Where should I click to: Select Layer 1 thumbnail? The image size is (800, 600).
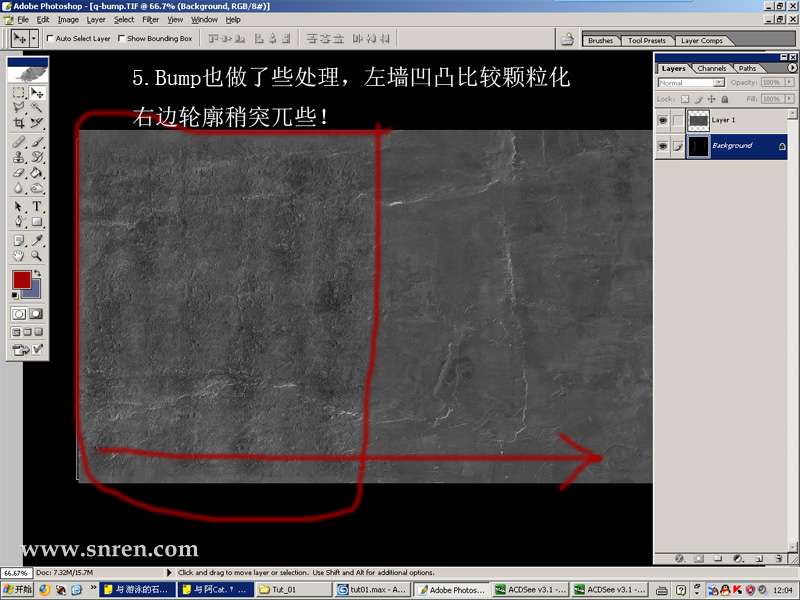[698, 120]
